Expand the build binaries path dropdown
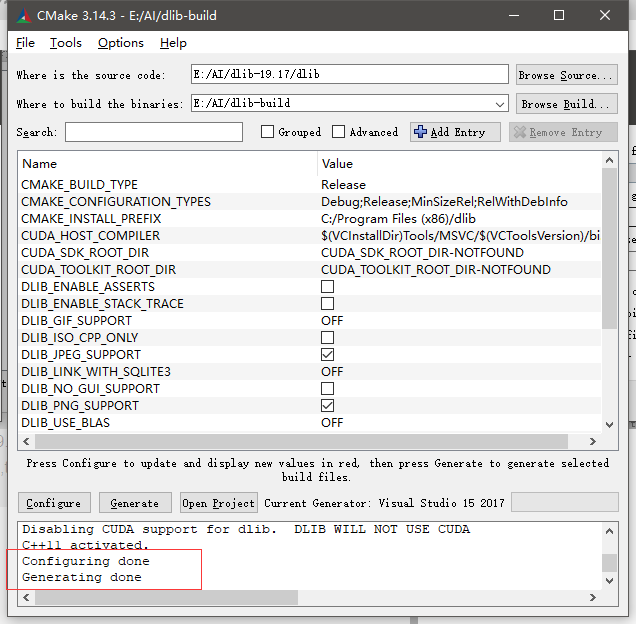This screenshot has width=636, height=624. tap(500, 104)
